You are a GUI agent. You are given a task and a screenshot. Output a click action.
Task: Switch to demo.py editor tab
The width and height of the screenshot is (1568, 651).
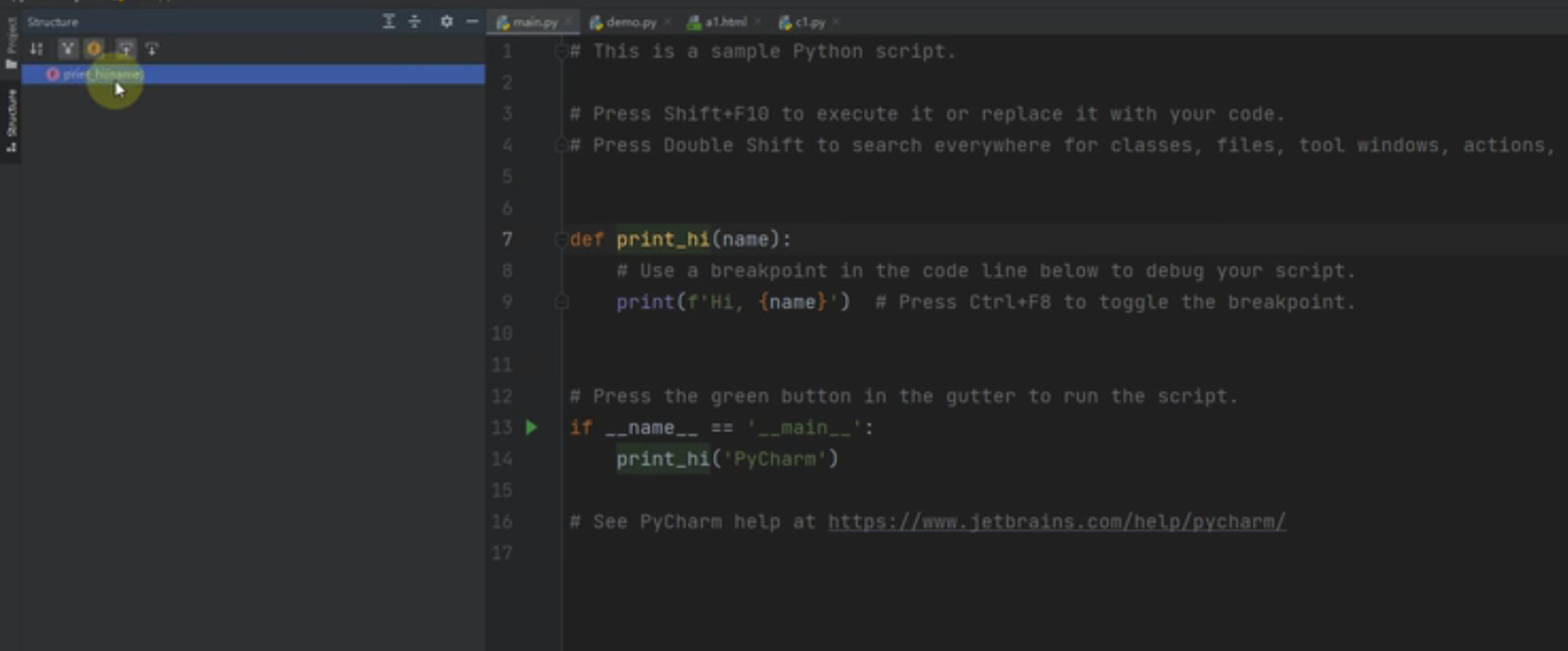631,22
